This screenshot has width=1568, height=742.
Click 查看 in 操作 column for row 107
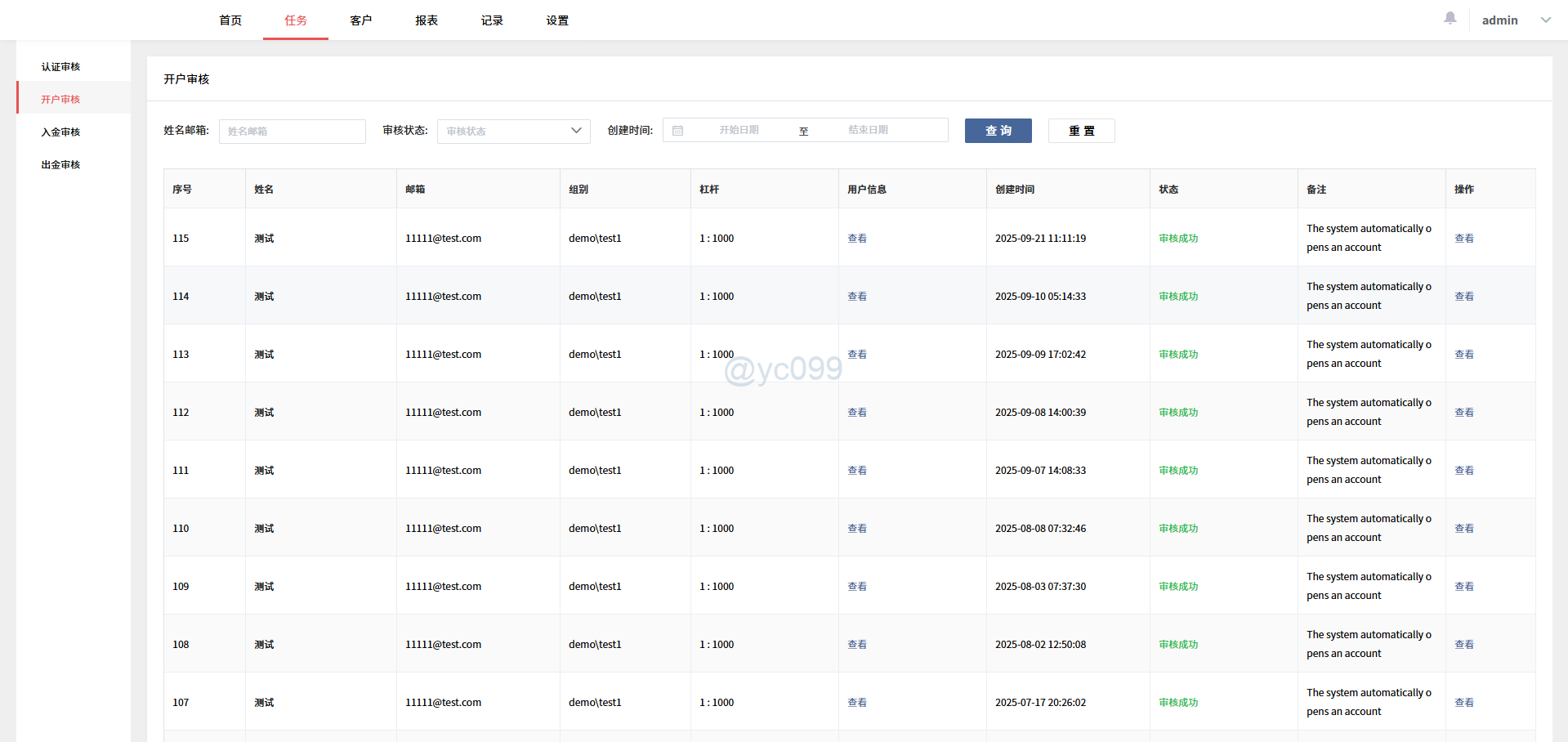(1463, 703)
